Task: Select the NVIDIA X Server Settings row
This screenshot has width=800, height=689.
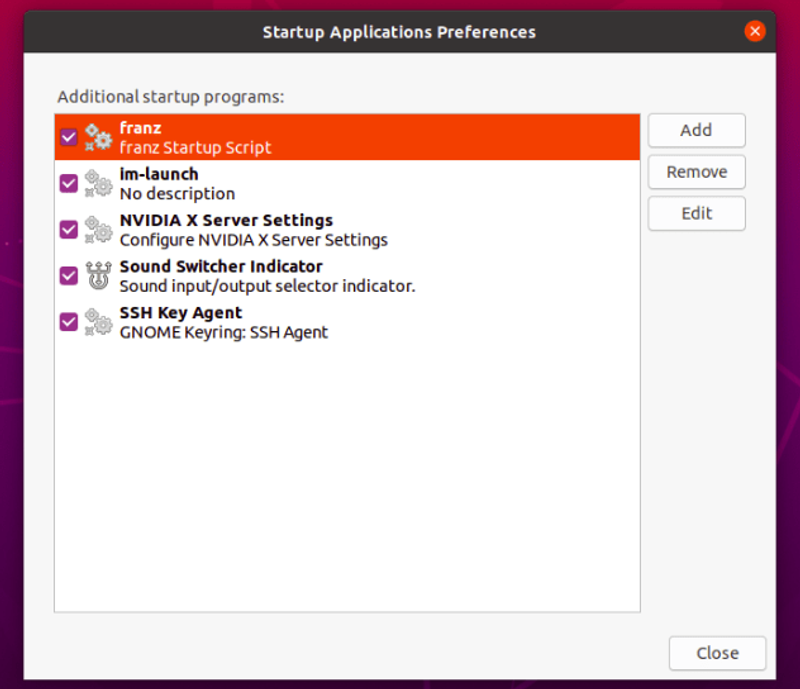Action: coord(347,230)
